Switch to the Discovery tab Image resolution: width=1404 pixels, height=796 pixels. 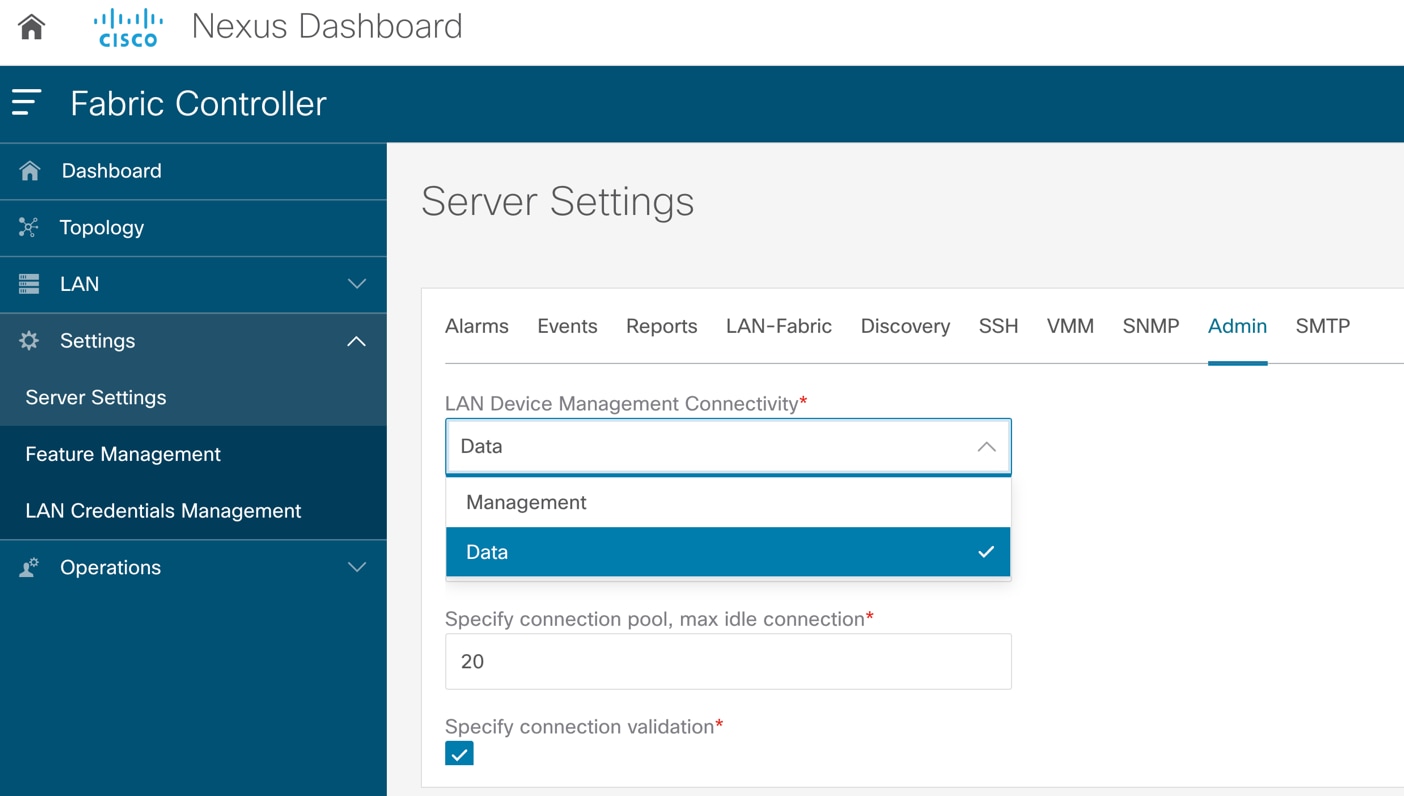click(905, 326)
